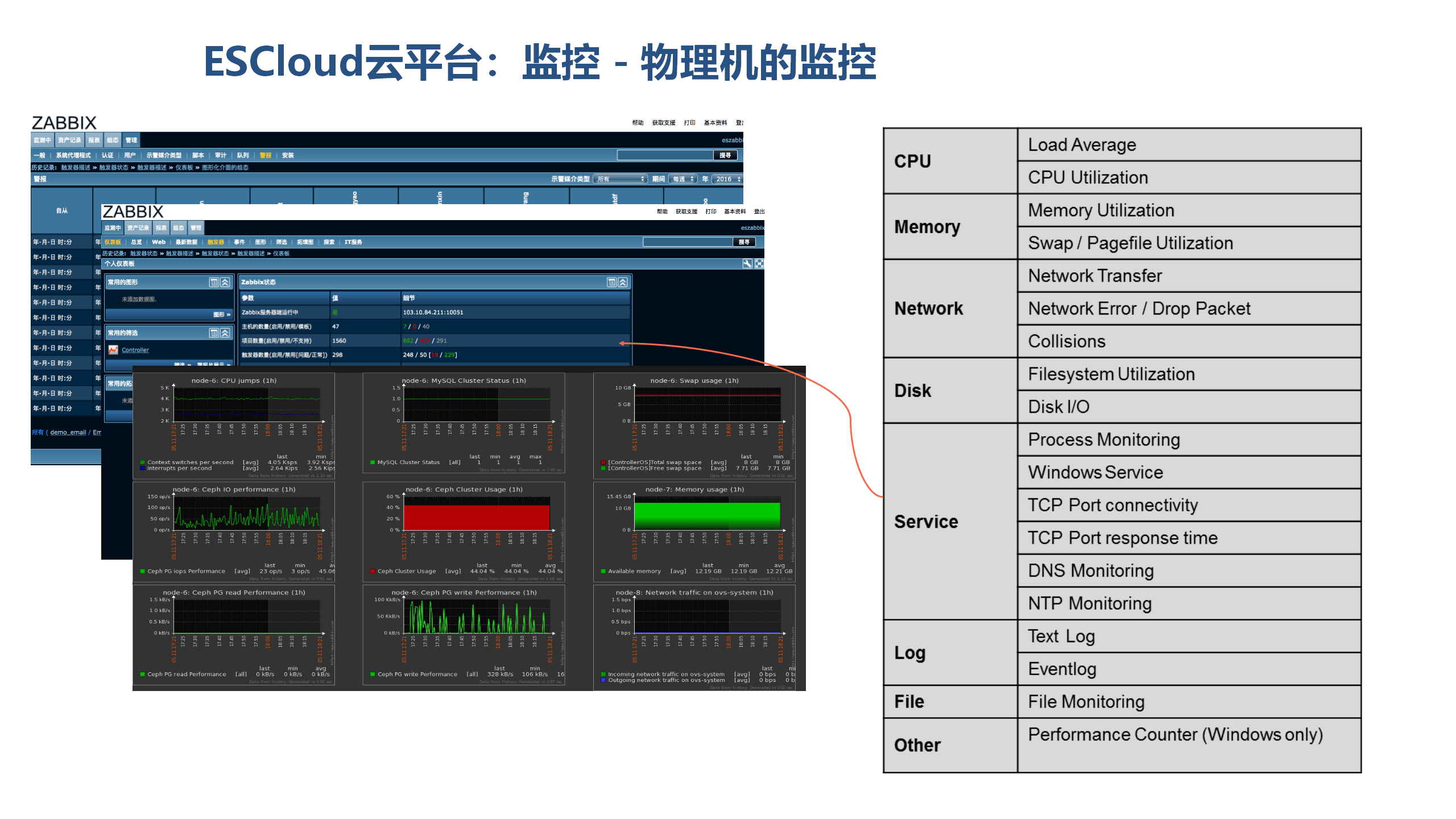Collapse the Zabbix状态 widget
1456x819 pixels.
pos(623,283)
